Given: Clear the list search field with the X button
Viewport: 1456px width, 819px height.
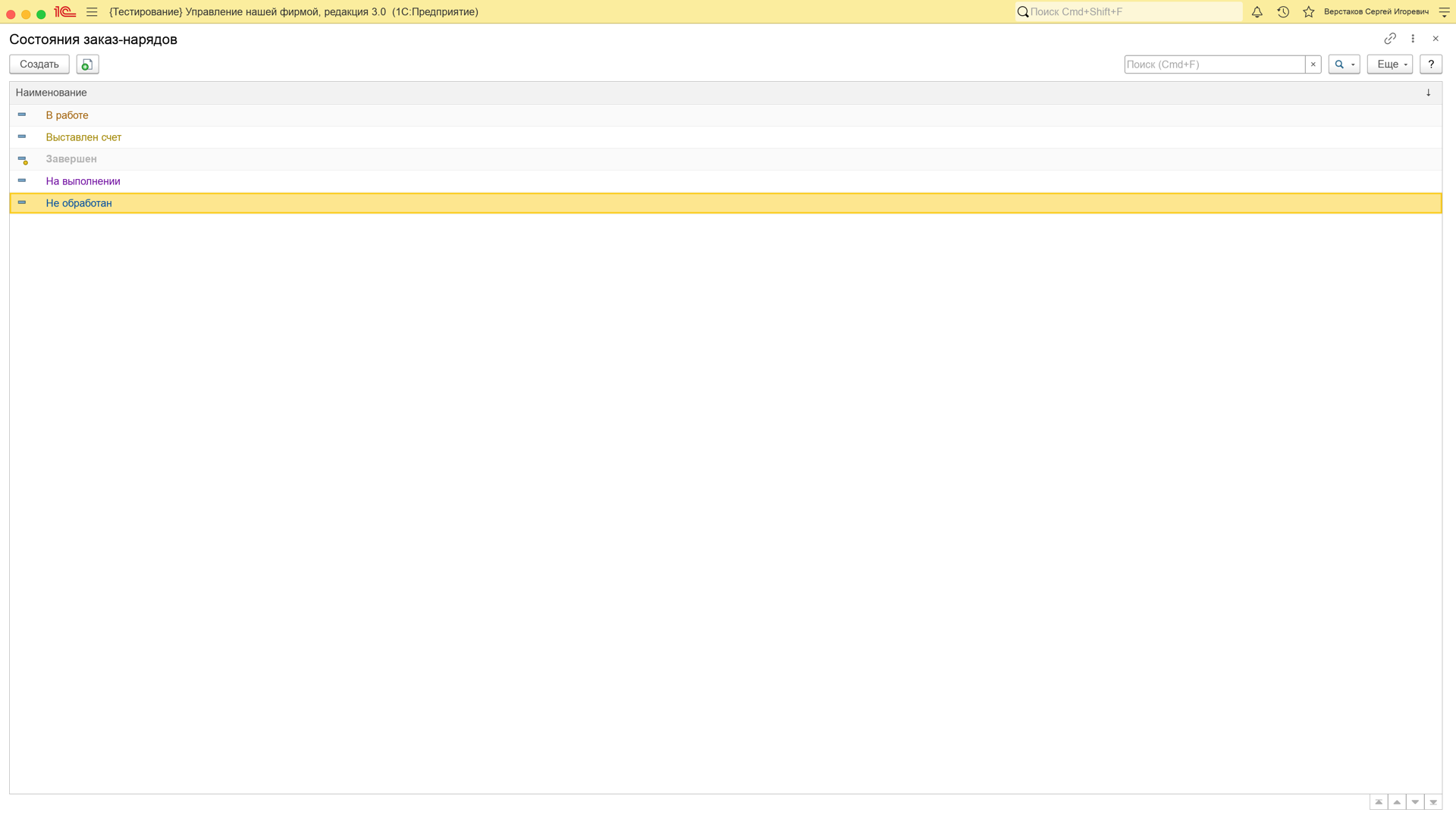Looking at the screenshot, I should 1313,64.
